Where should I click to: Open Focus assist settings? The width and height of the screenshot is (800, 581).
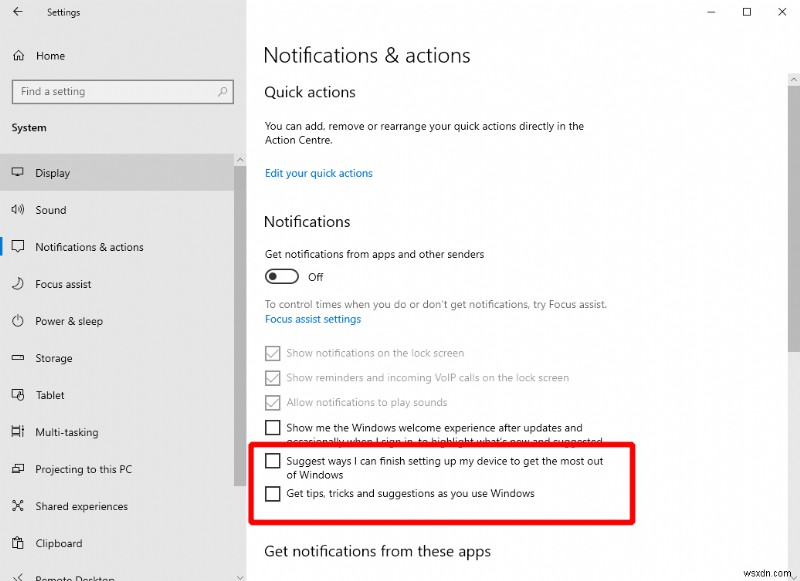(63, 284)
